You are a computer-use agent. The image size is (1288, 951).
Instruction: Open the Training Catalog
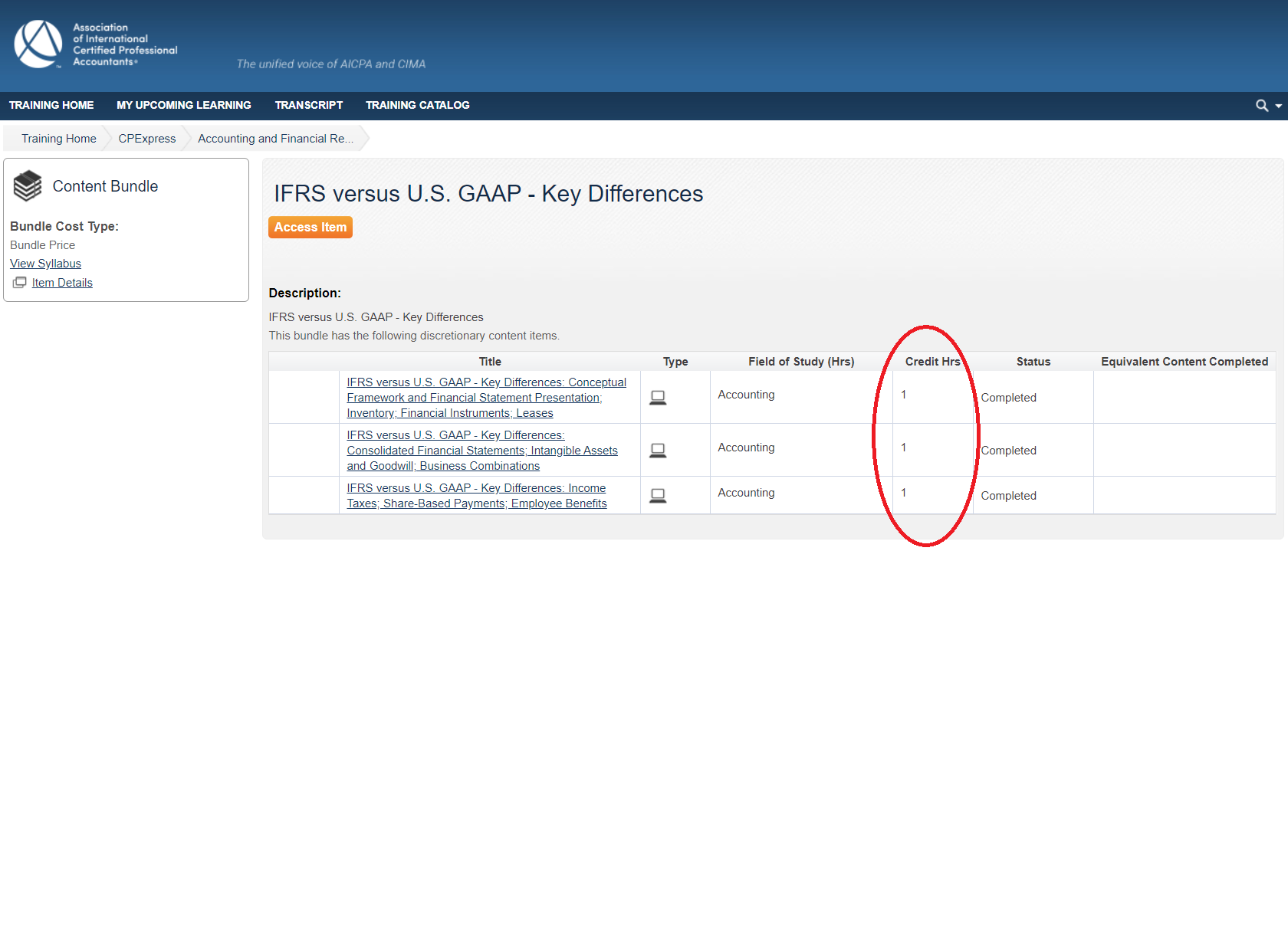[418, 105]
